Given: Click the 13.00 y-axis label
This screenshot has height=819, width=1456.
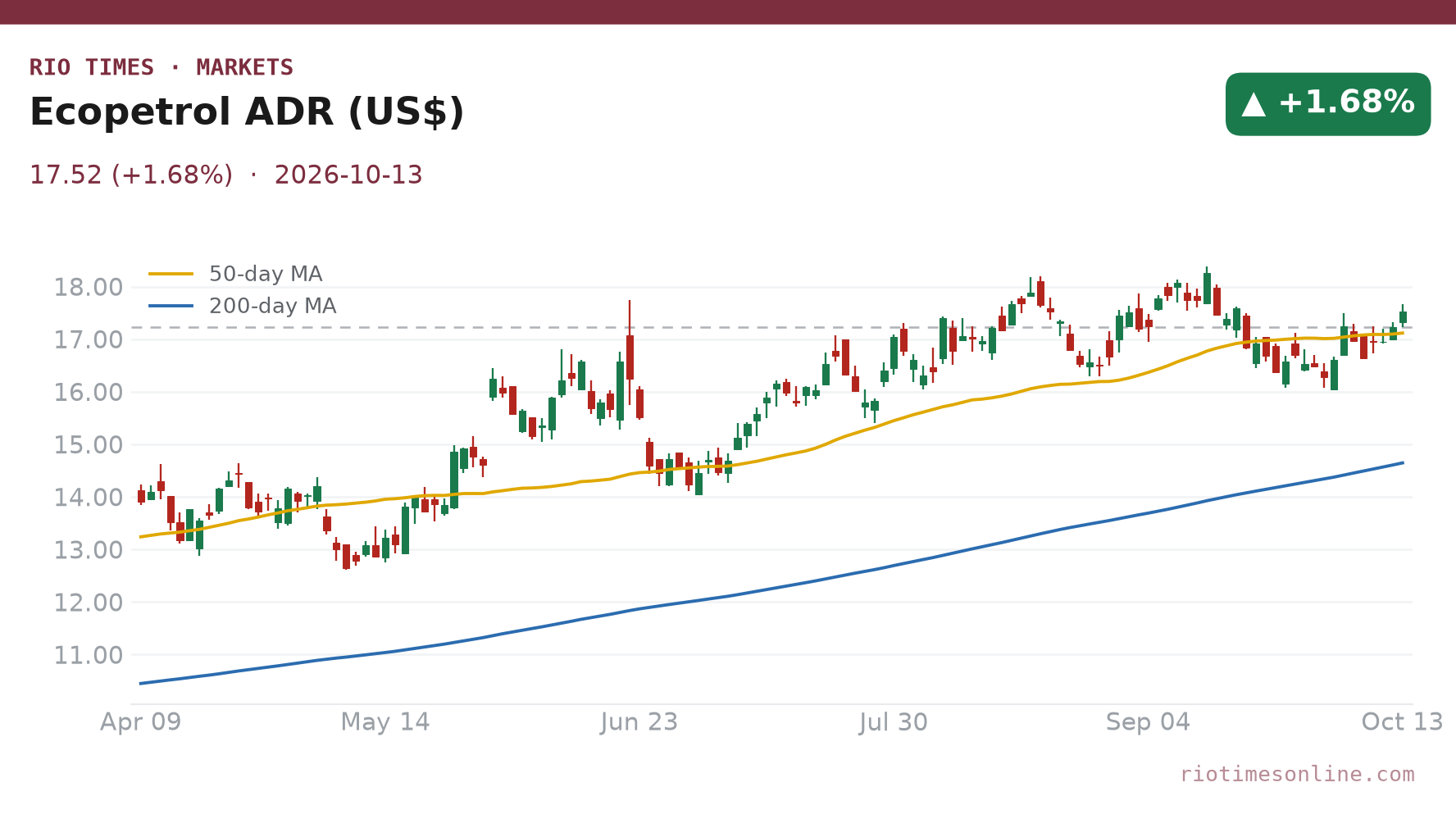Looking at the screenshot, I should 88,550.
